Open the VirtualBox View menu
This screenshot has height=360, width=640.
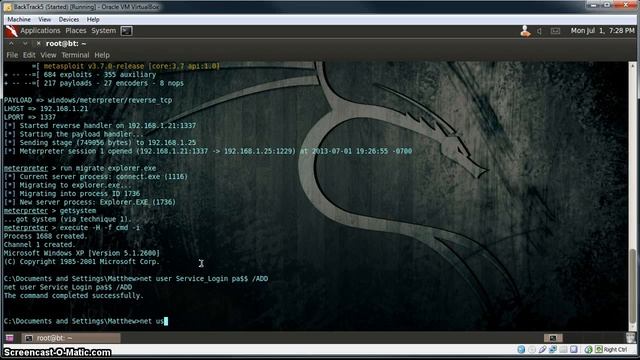click(44, 20)
